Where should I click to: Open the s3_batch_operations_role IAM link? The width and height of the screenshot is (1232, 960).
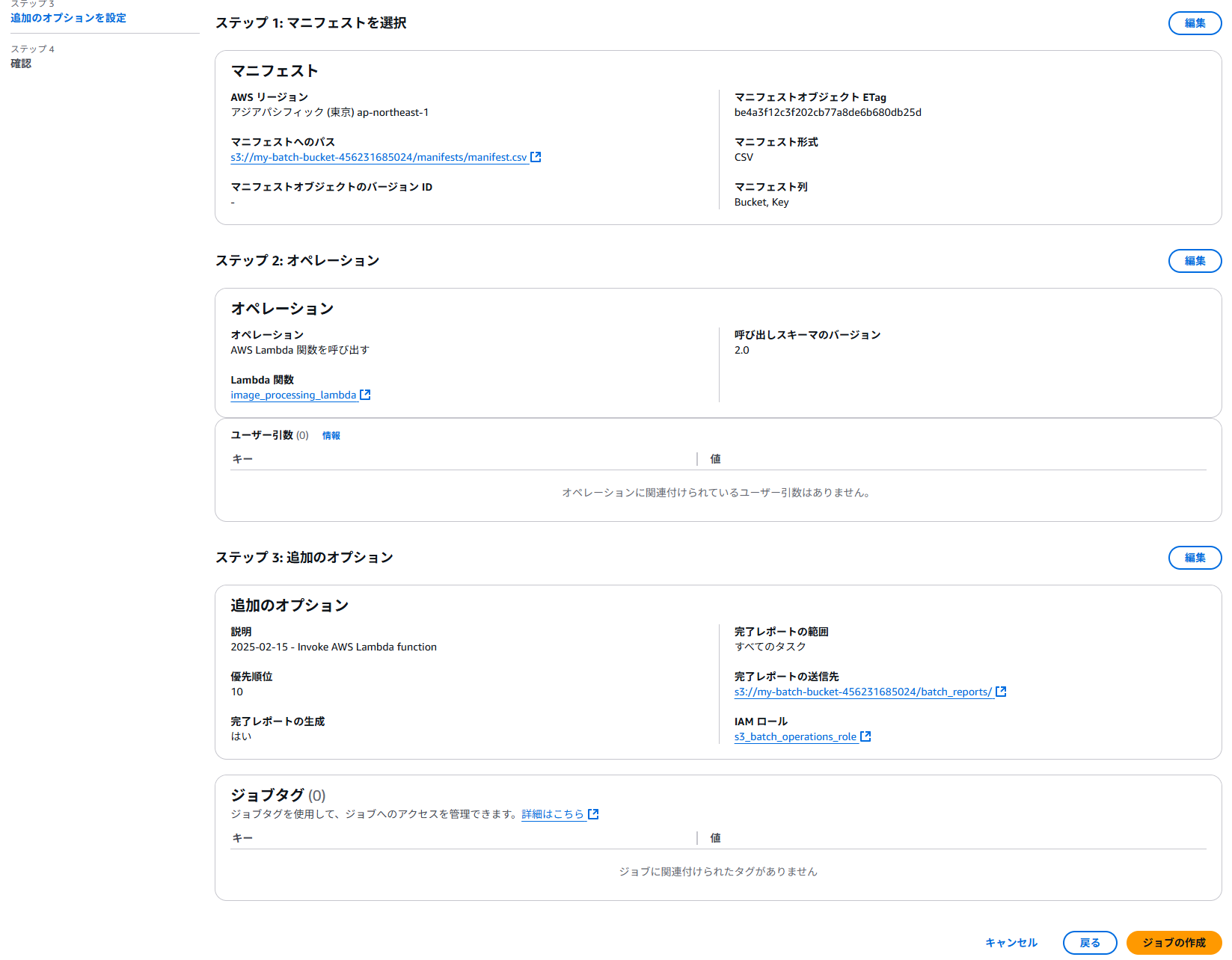pos(795,736)
